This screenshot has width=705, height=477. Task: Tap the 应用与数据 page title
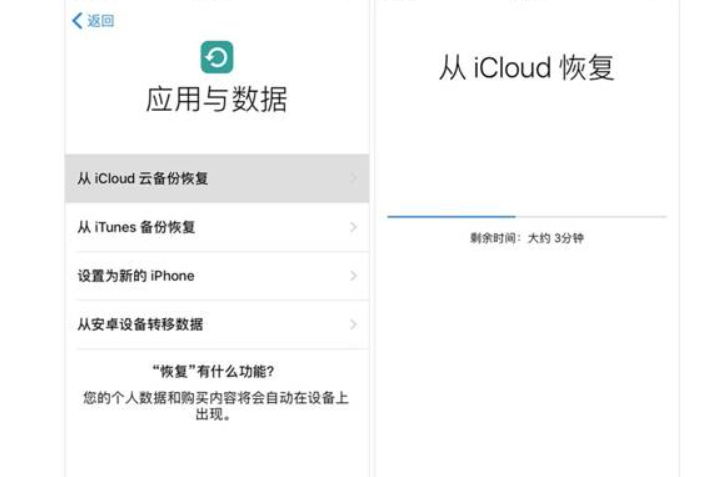pos(216,99)
